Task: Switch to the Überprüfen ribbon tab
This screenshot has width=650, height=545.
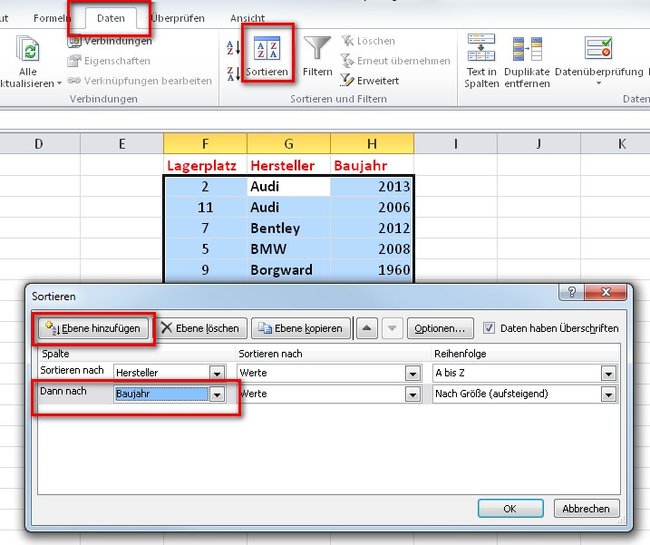Action: coord(177,18)
